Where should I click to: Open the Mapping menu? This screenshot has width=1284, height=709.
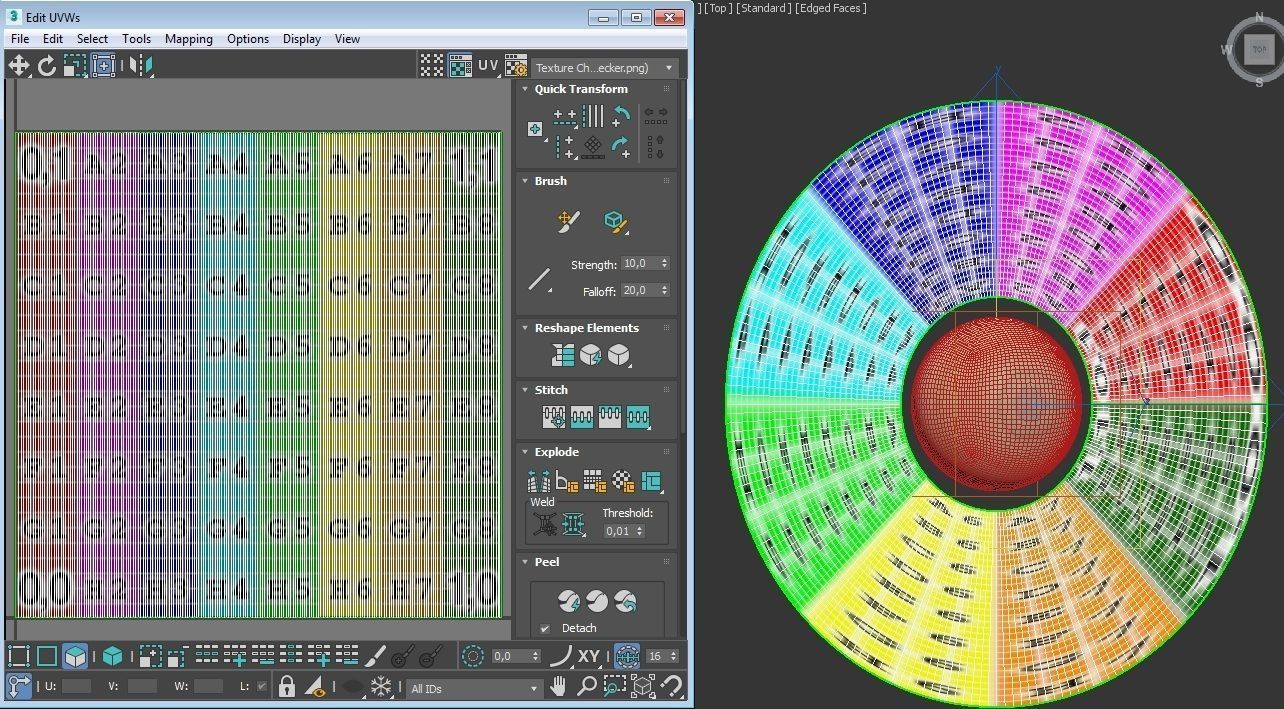(188, 39)
